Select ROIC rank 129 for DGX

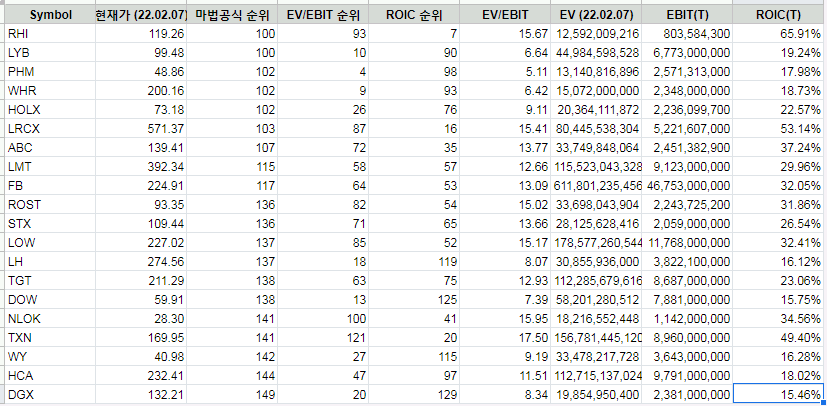[x=414, y=394]
